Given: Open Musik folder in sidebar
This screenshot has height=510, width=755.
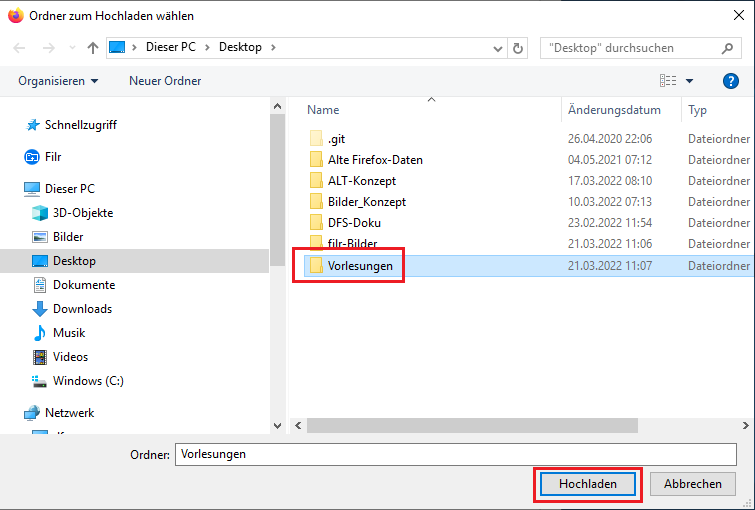Looking at the screenshot, I should (x=69, y=333).
